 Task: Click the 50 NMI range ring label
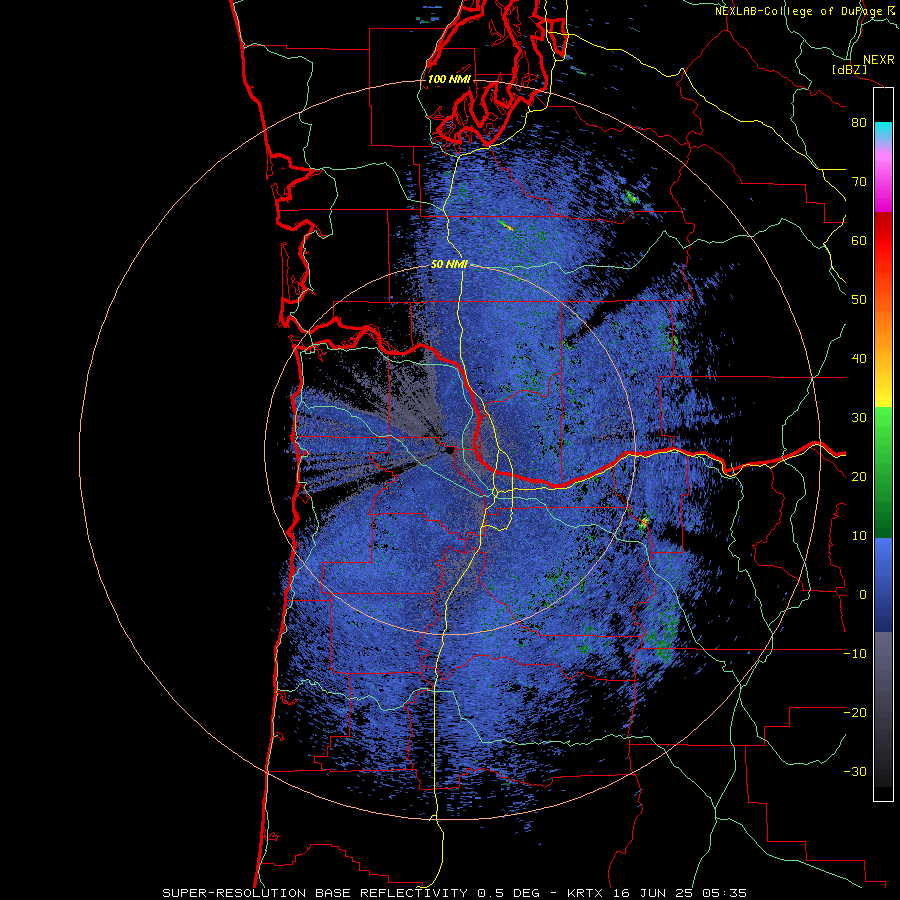[x=449, y=265]
